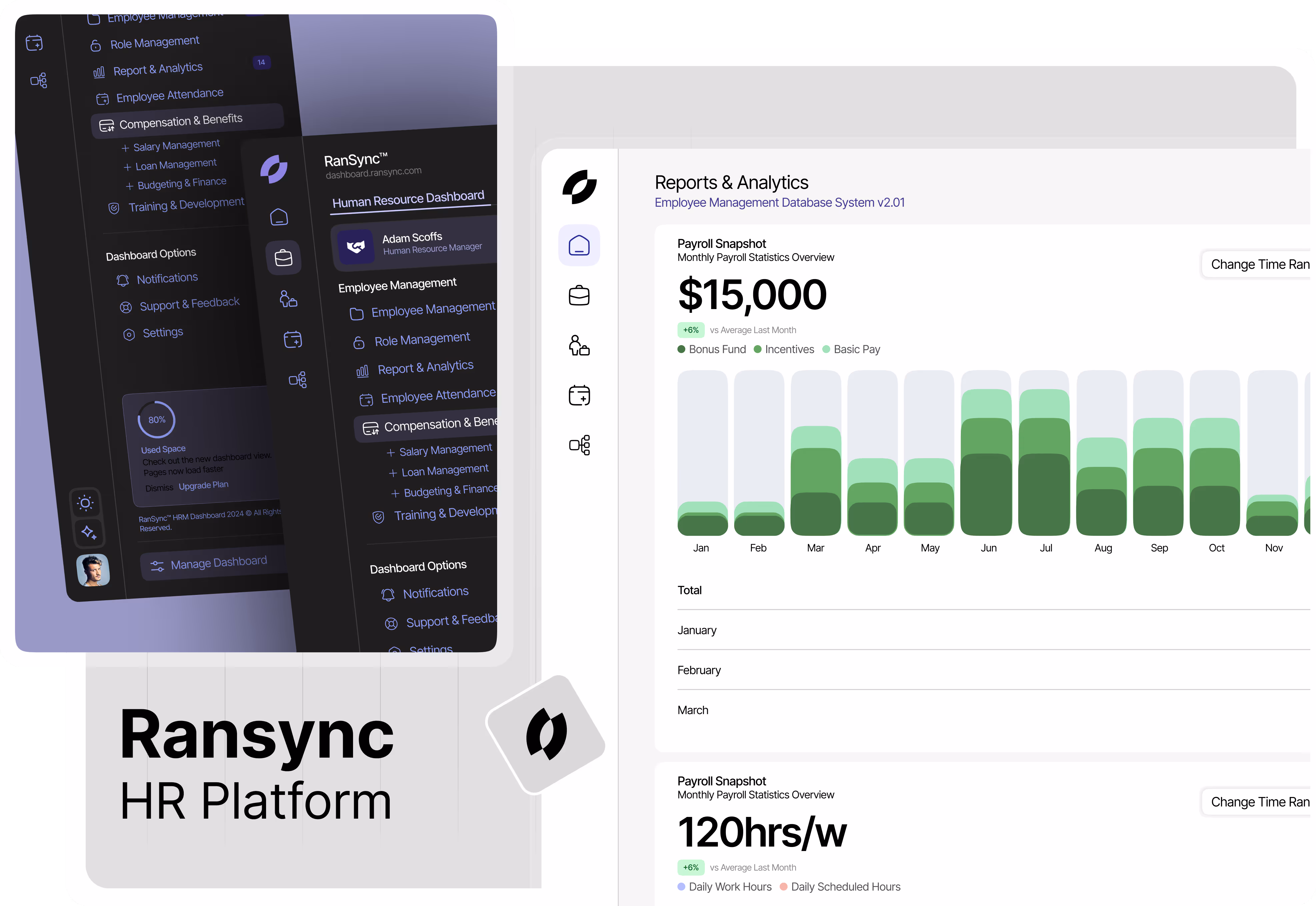Viewport: 1316px width, 906px height.
Task: Click the bar-chart icon beside Report & Analytics in front sidebar
Action: [362, 371]
